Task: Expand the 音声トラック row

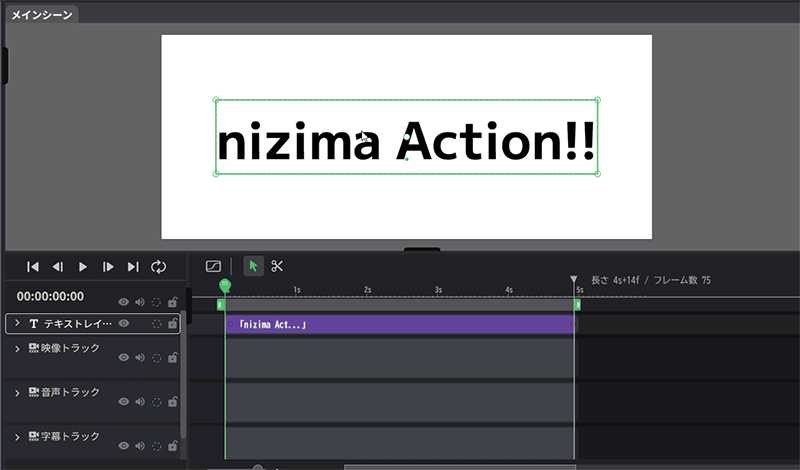Action: pyautogui.click(x=17, y=393)
